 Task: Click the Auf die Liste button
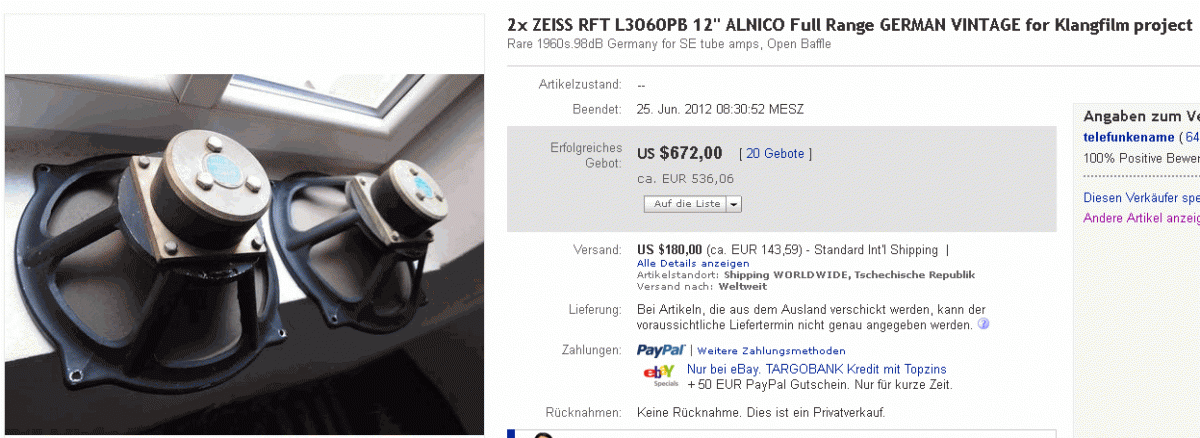click(685, 204)
